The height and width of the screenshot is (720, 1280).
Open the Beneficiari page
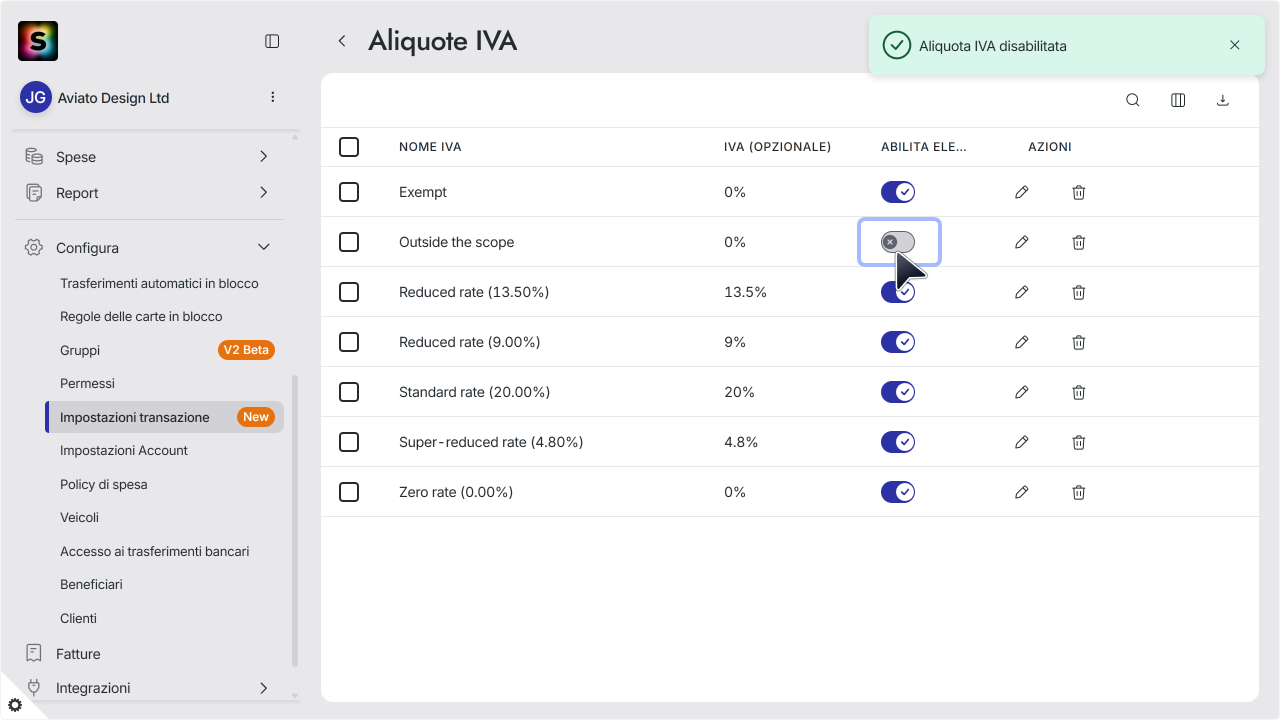coord(91,584)
